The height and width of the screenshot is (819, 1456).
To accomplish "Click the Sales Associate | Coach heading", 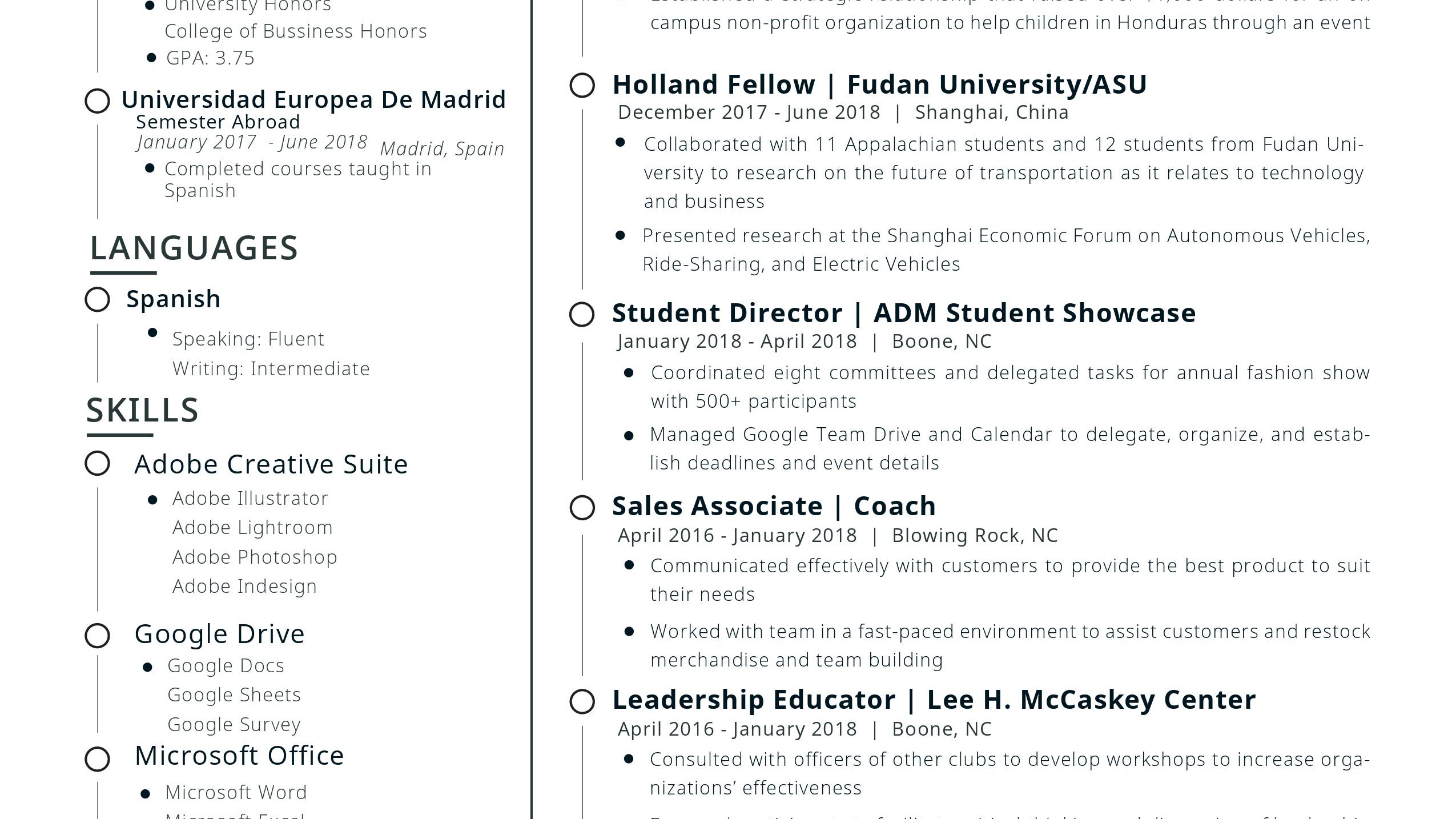I will click(x=774, y=506).
